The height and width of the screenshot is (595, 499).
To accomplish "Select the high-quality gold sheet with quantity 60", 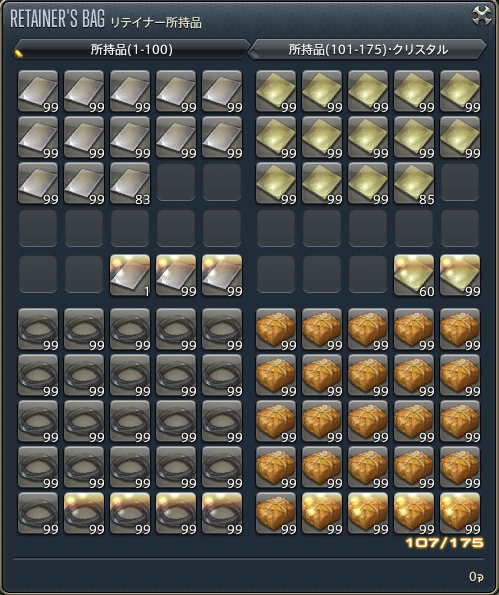I will pos(414,275).
